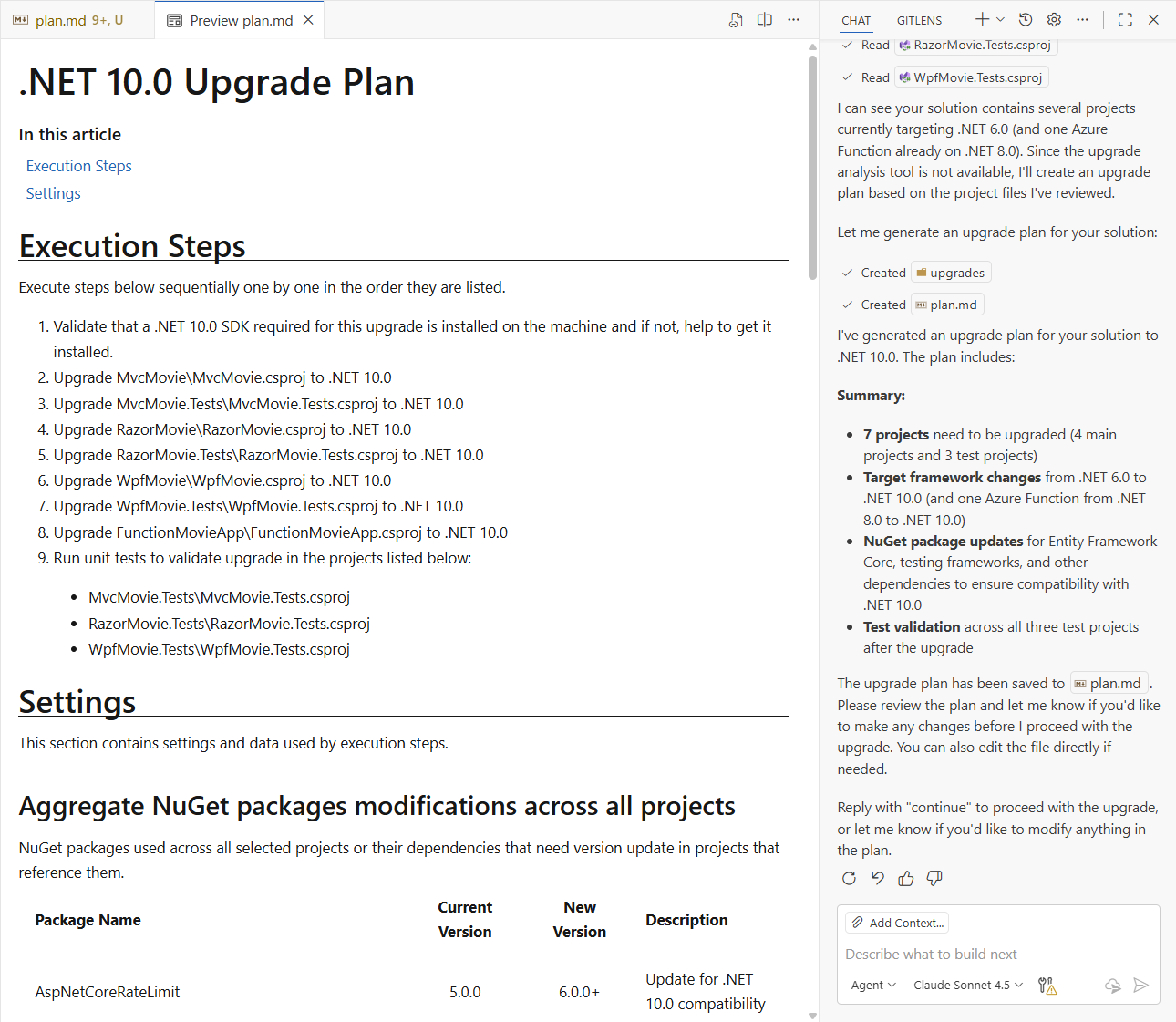1176x1022 pixels.
Task: Open chat settings gear icon
Action: pyautogui.click(x=1054, y=20)
